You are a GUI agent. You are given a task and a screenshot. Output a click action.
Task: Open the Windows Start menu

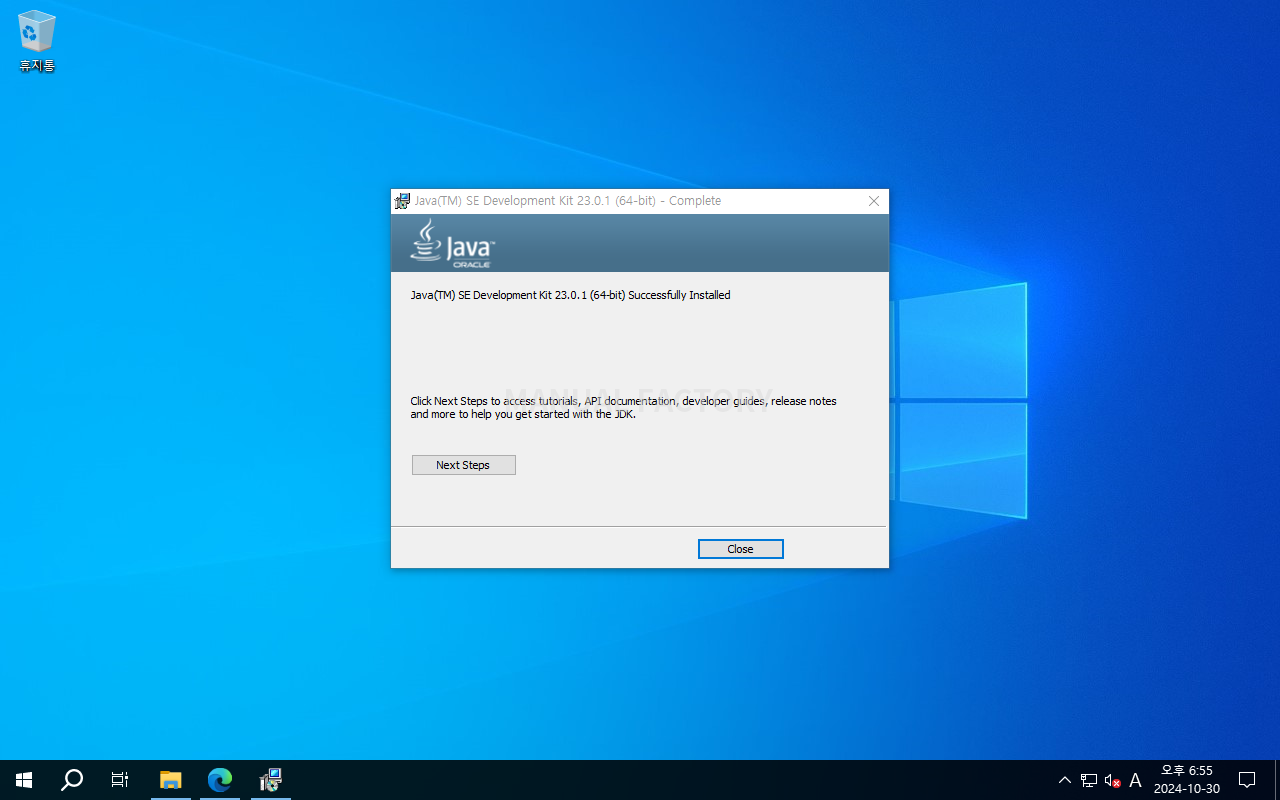click(x=24, y=780)
